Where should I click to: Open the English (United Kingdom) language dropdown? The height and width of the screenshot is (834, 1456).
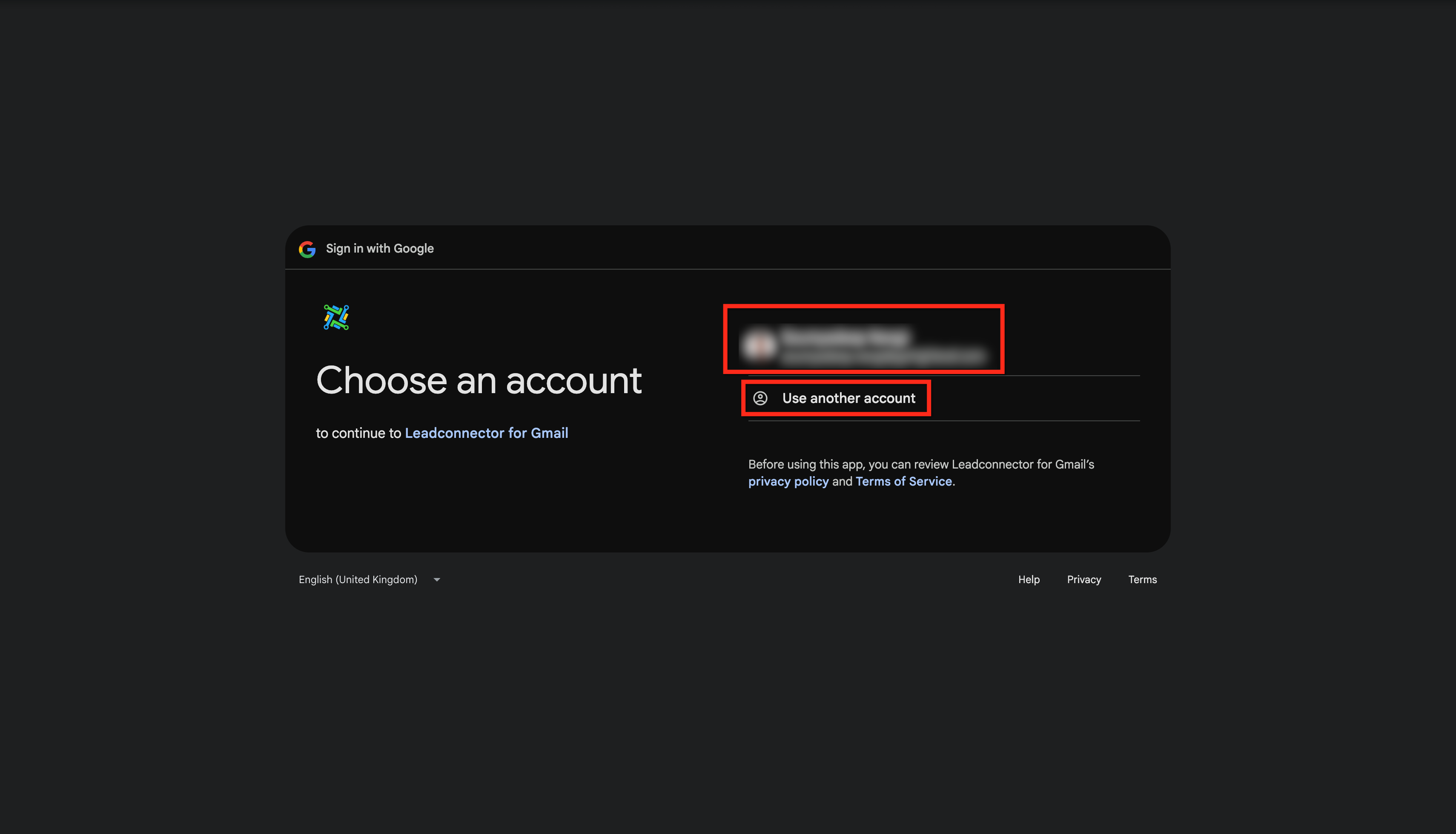[370, 580]
